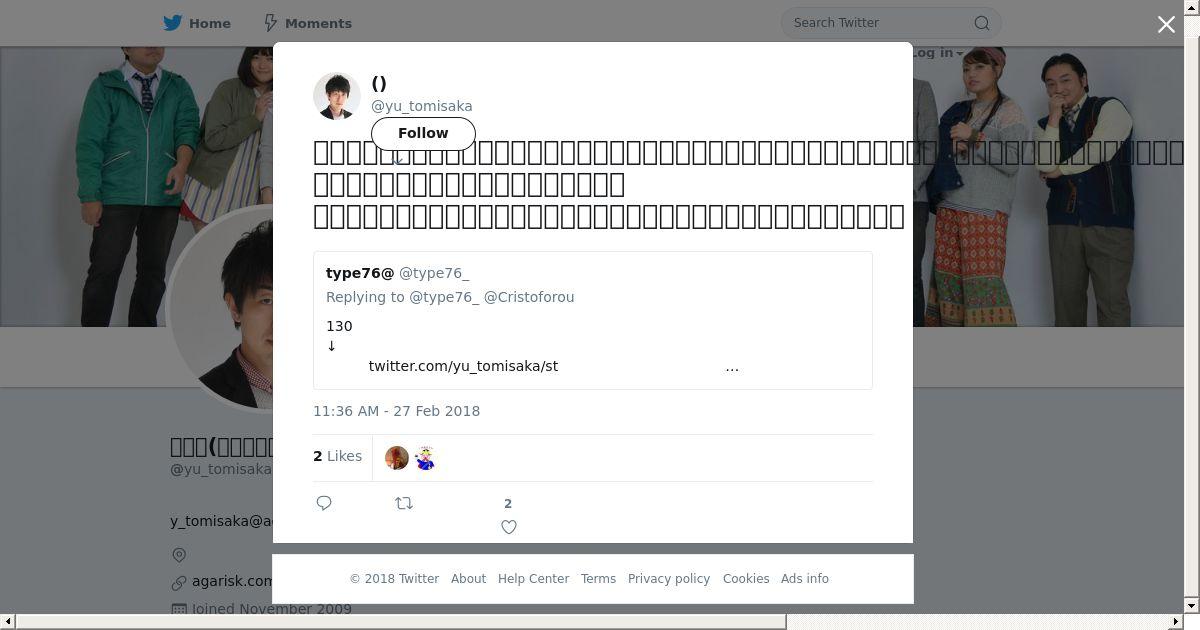1200x630 pixels.
Task: Open the tweet timestamp 27 Feb 2018
Action: (396, 411)
